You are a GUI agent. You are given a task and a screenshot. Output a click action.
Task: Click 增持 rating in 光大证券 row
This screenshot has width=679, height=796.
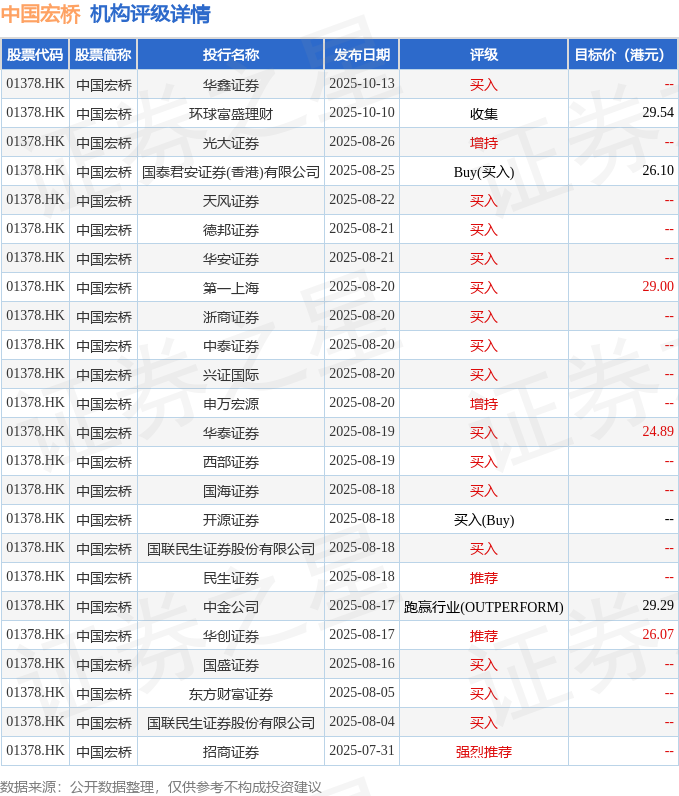[484, 143]
